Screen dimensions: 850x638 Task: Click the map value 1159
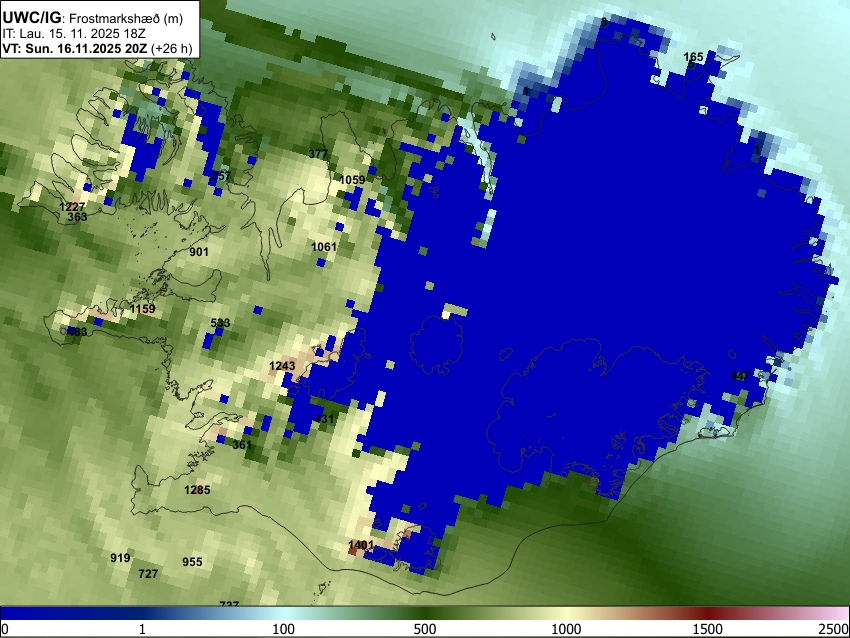click(143, 309)
